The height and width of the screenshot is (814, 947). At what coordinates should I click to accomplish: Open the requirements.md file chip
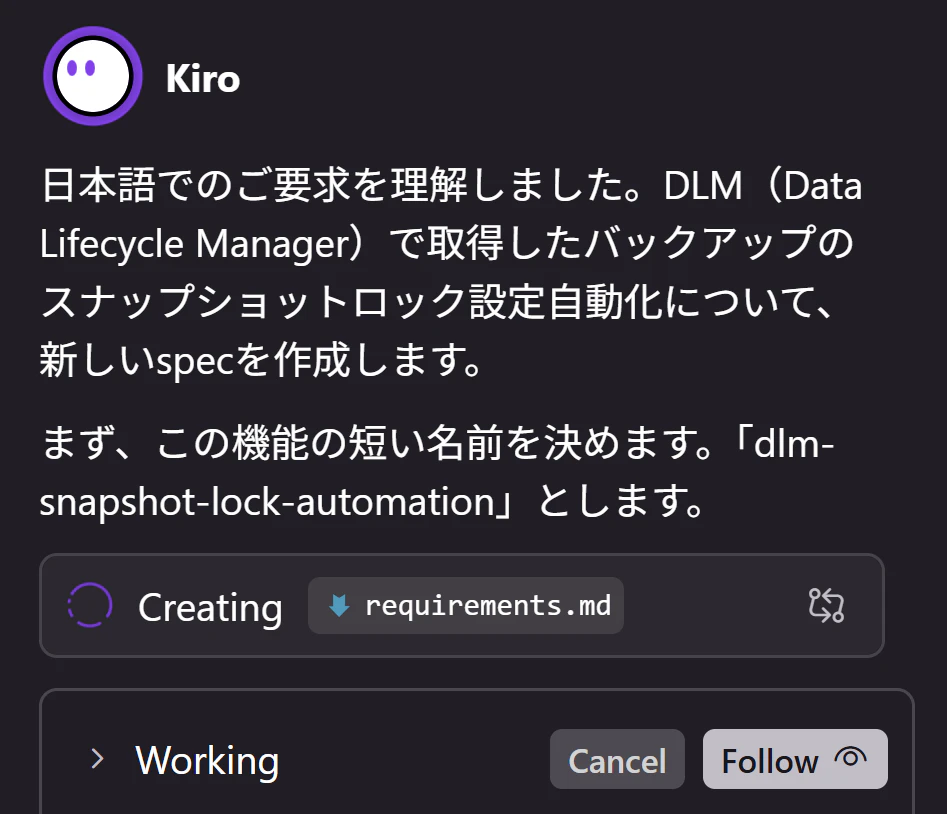[x=466, y=605]
